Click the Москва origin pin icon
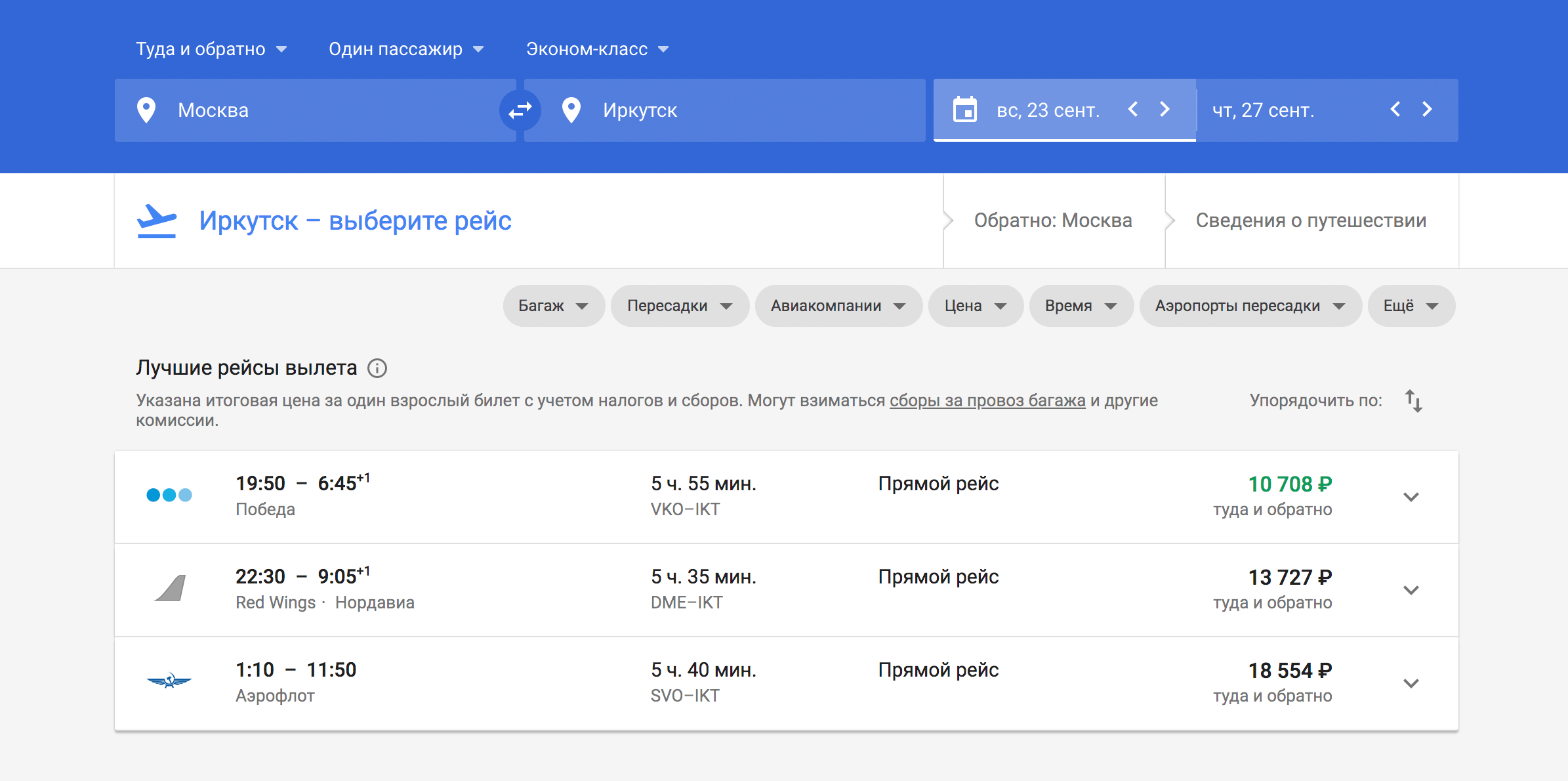The image size is (1568, 781). [146, 110]
